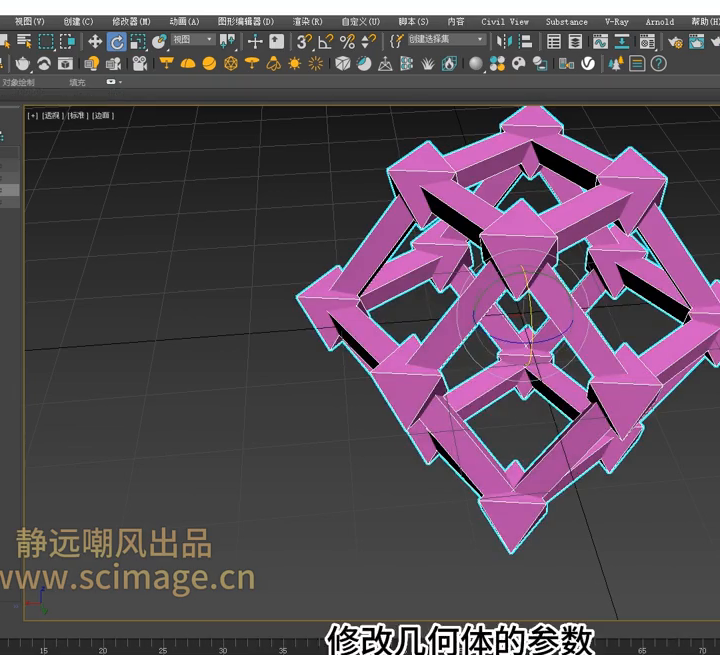Click the paint palette icon

click(518, 63)
